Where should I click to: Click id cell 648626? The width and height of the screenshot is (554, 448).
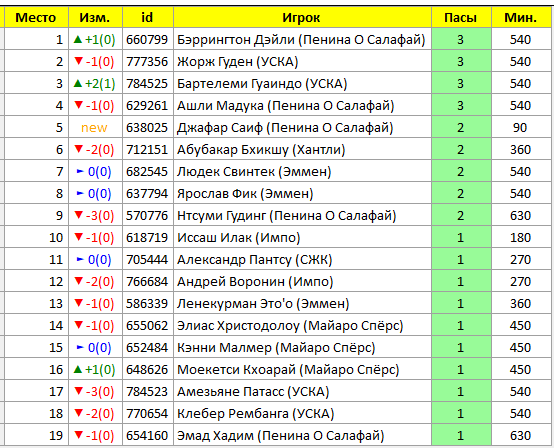[147, 369]
